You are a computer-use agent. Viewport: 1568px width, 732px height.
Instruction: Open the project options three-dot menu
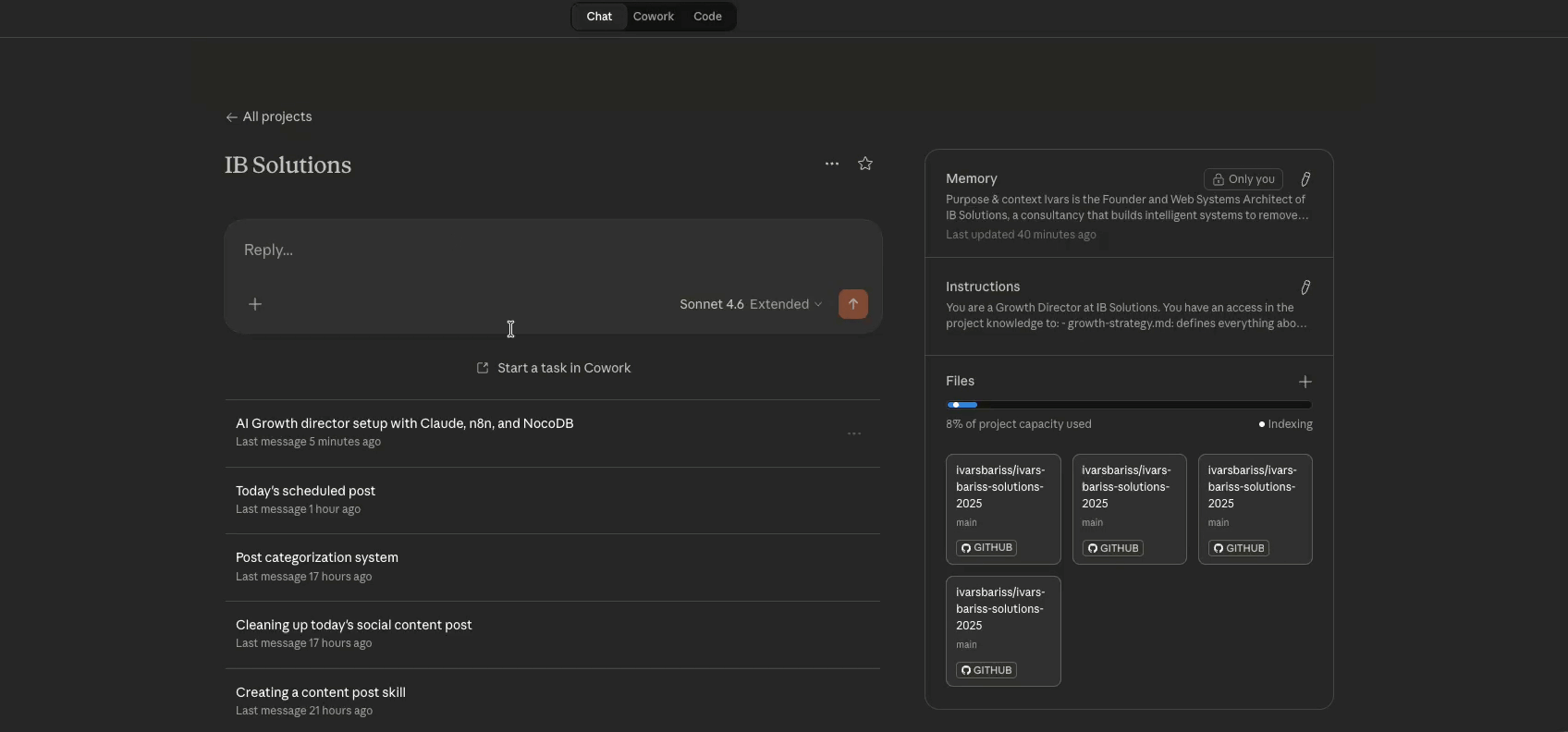click(832, 164)
